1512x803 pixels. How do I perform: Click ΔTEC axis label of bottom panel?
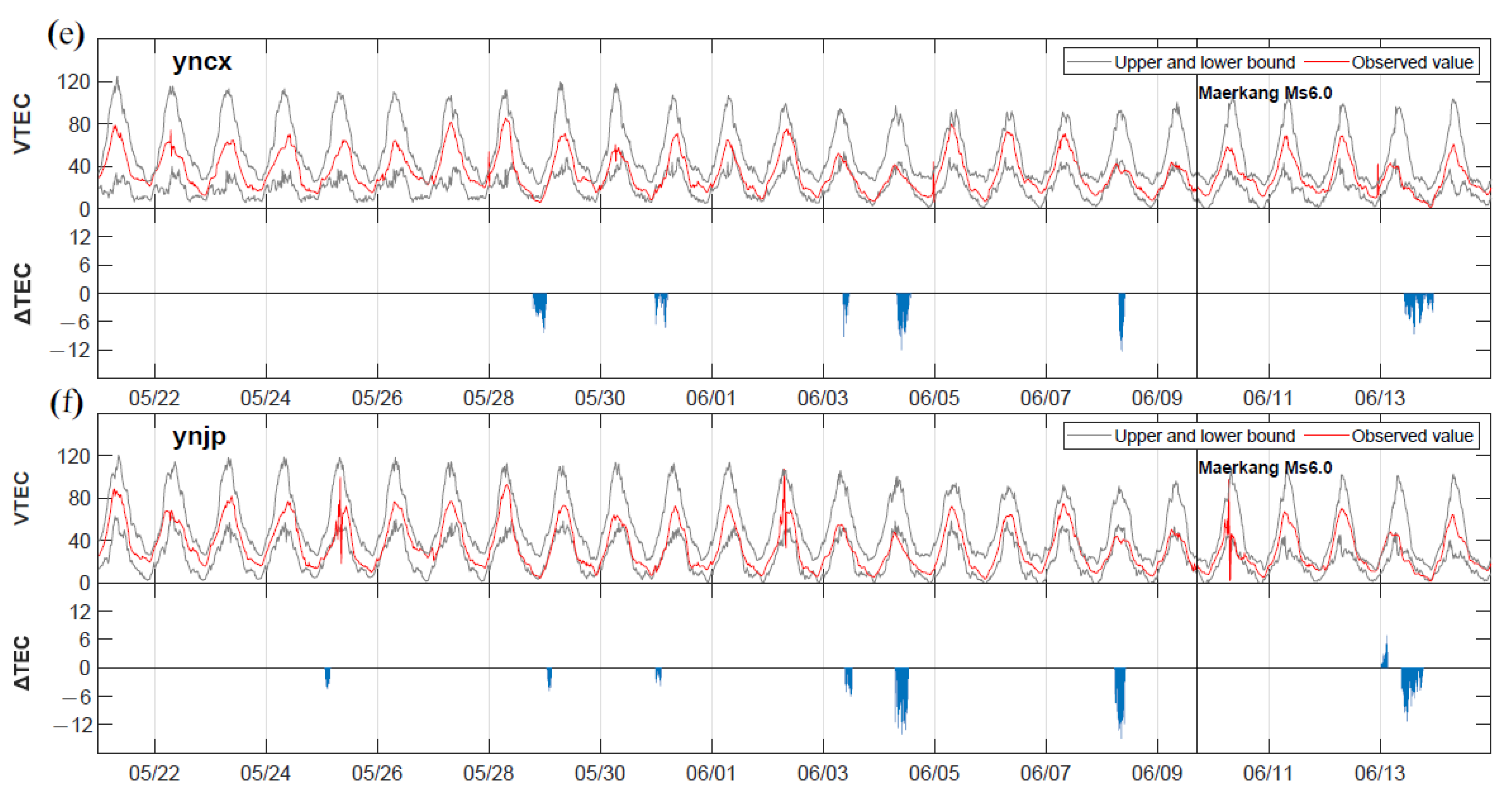(22, 663)
